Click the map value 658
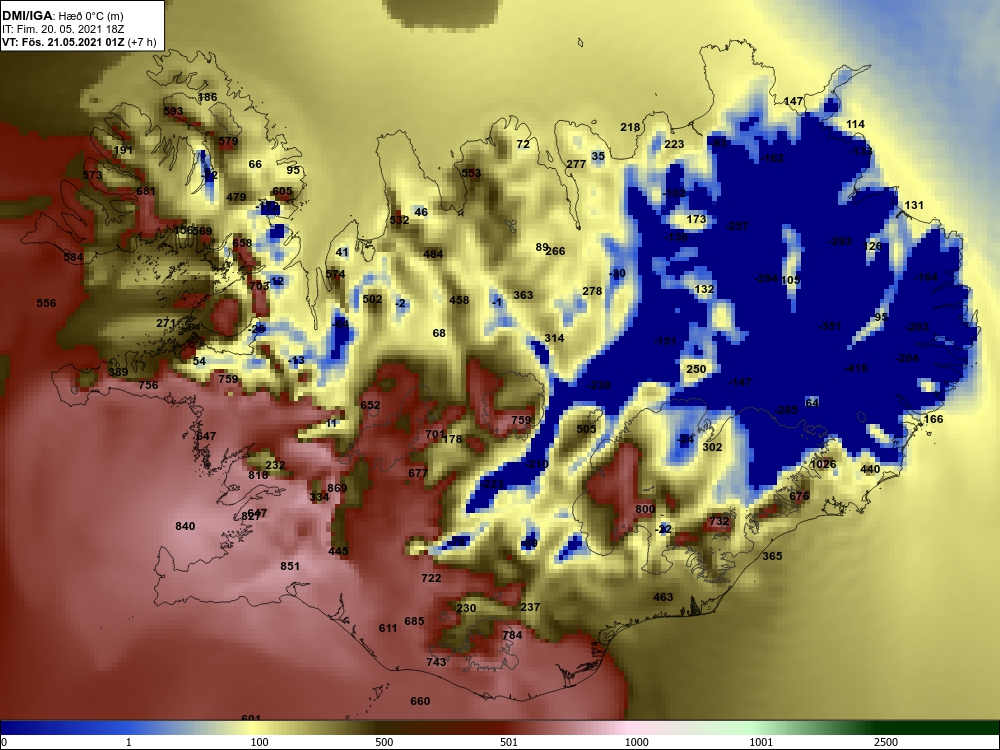The width and height of the screenshot is (1000, 750). point(242,243)
